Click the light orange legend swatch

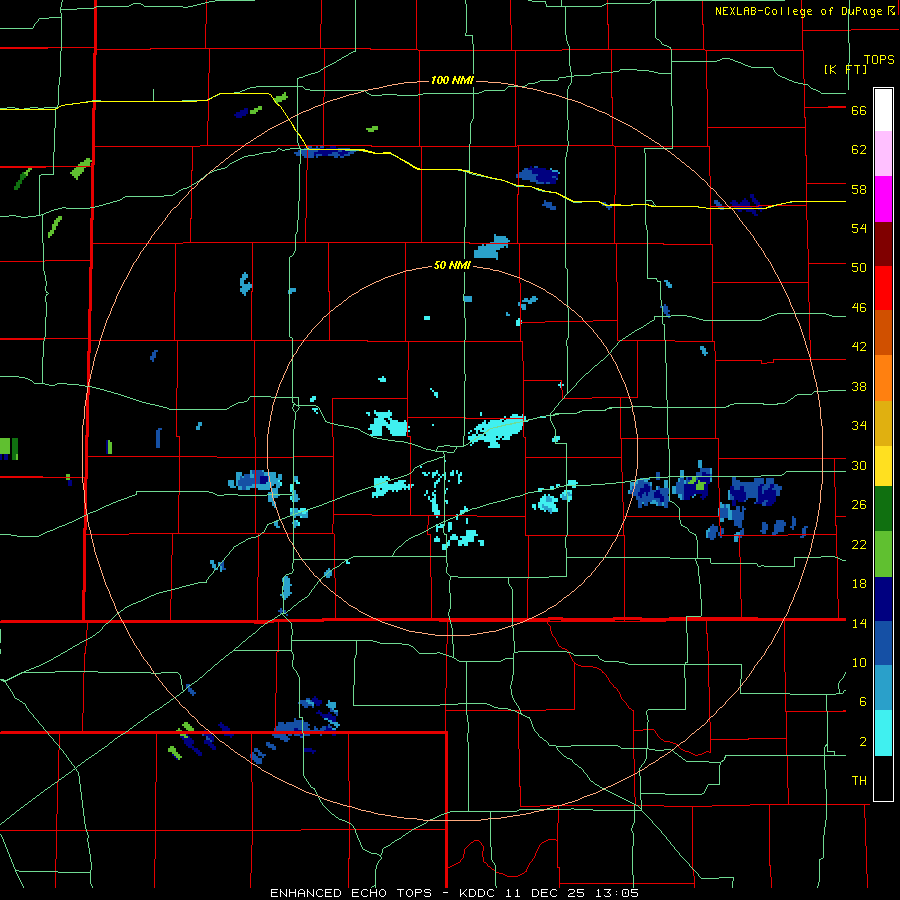point(883,378)
